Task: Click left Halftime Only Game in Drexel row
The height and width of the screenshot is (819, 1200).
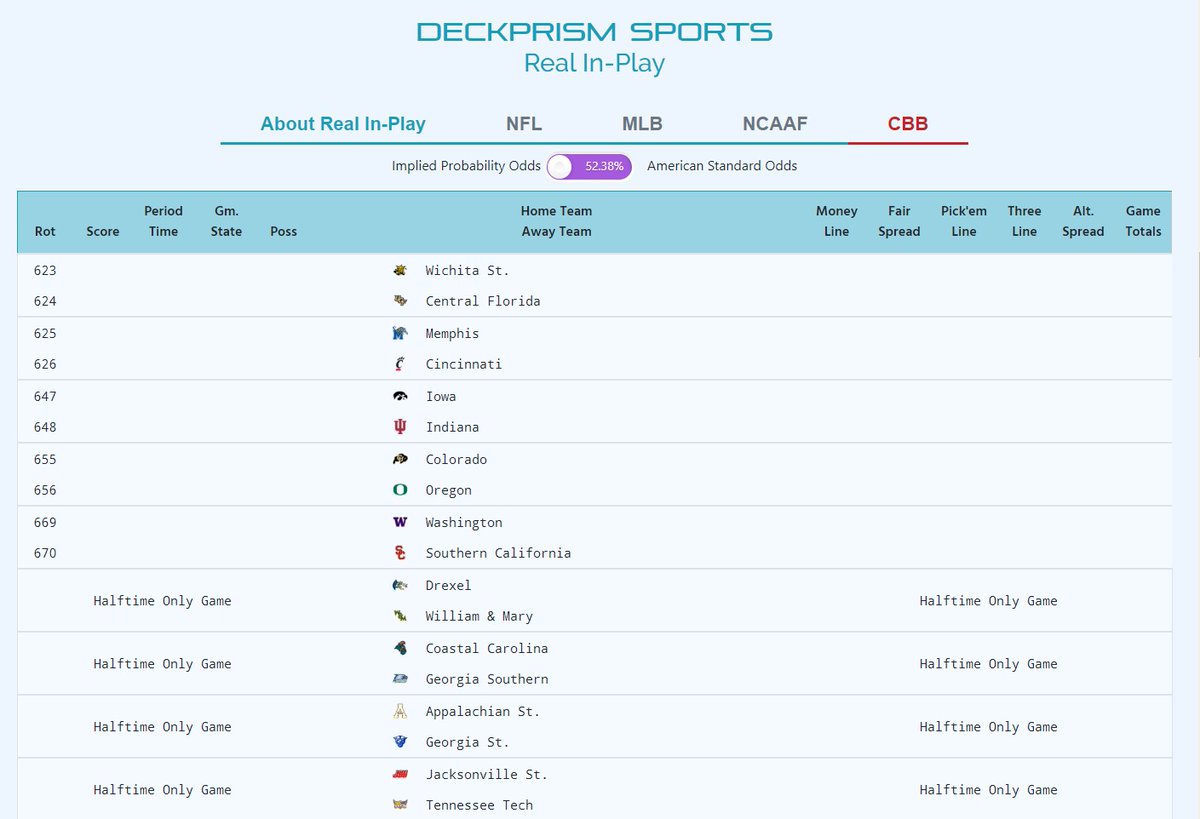Action: (x=162, y=601)
